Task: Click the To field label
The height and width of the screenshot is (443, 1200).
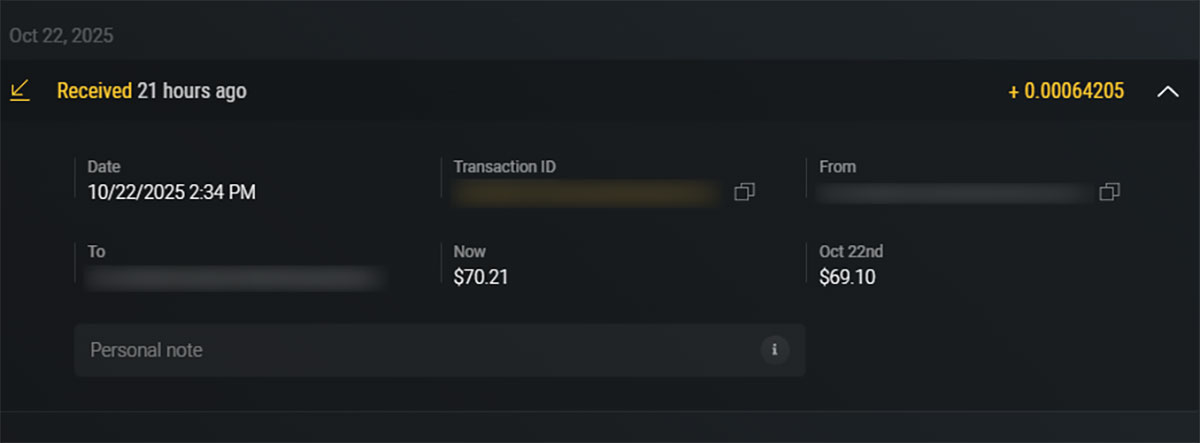Action: 96,251
